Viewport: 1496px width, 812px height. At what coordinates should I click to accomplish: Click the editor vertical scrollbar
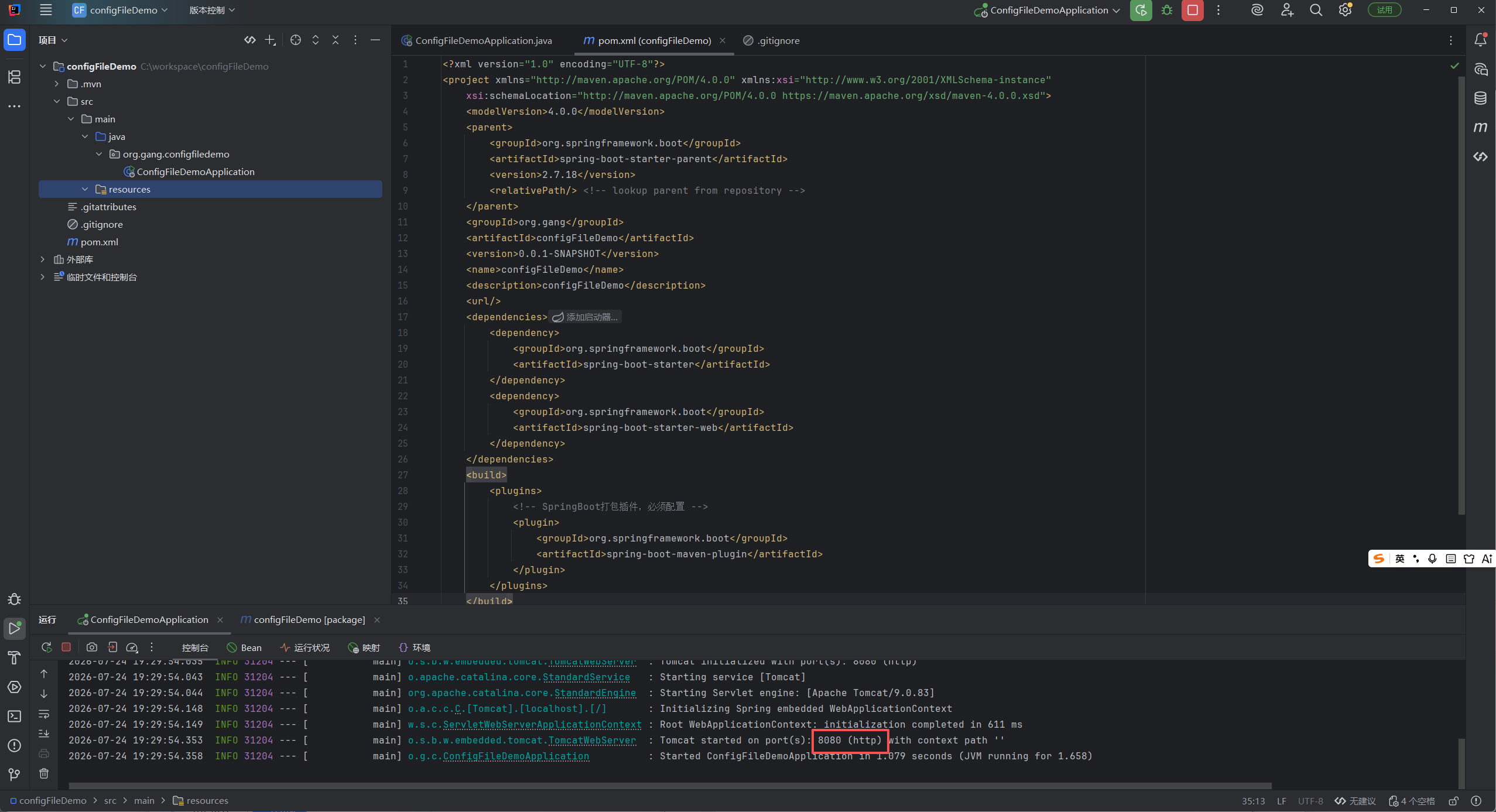pyautogui.click(x=1461, y=294)
